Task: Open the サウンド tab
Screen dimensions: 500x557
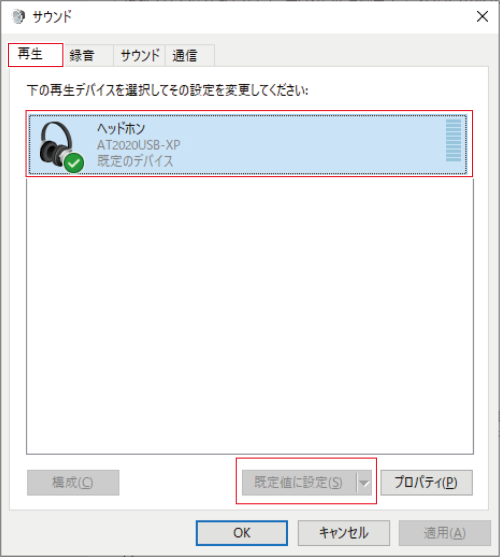Action: click(x=140, y=55)
